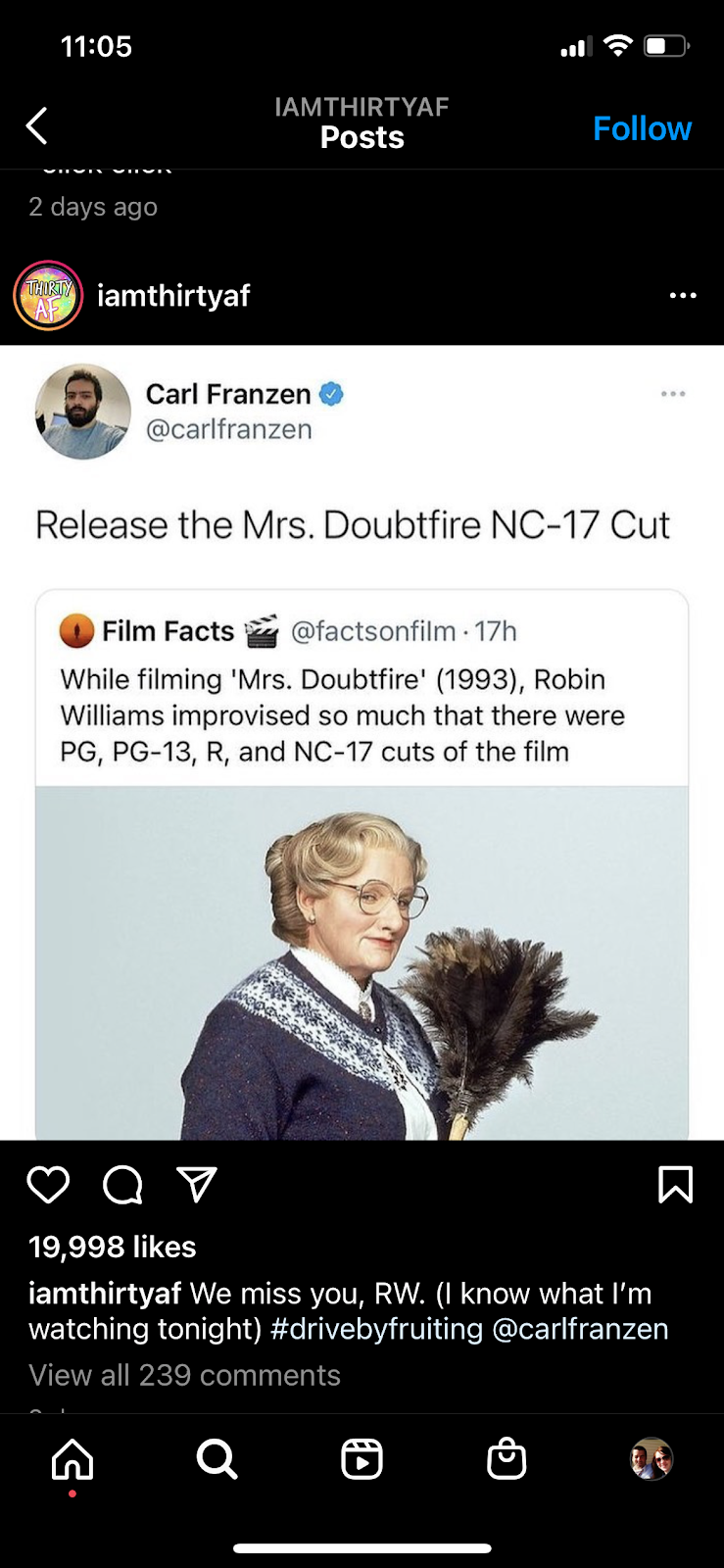View all 239 comments

(x=184, y=1375)
